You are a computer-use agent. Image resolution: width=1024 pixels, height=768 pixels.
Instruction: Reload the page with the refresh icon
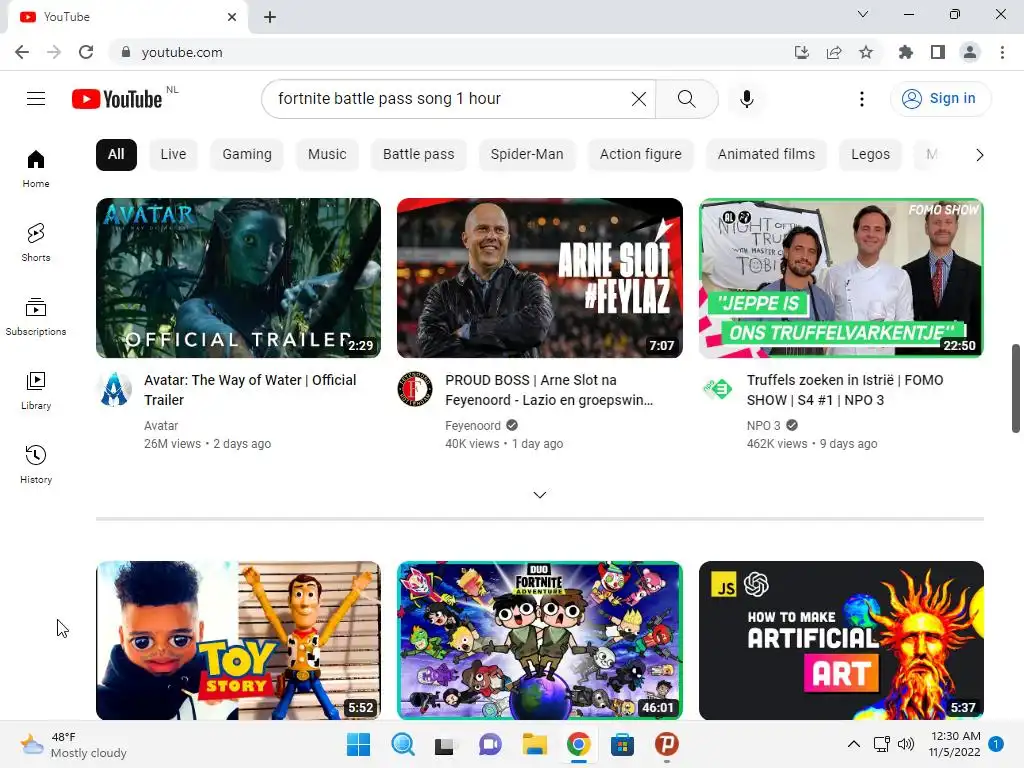pyautogui.click(x=86, y=52)
